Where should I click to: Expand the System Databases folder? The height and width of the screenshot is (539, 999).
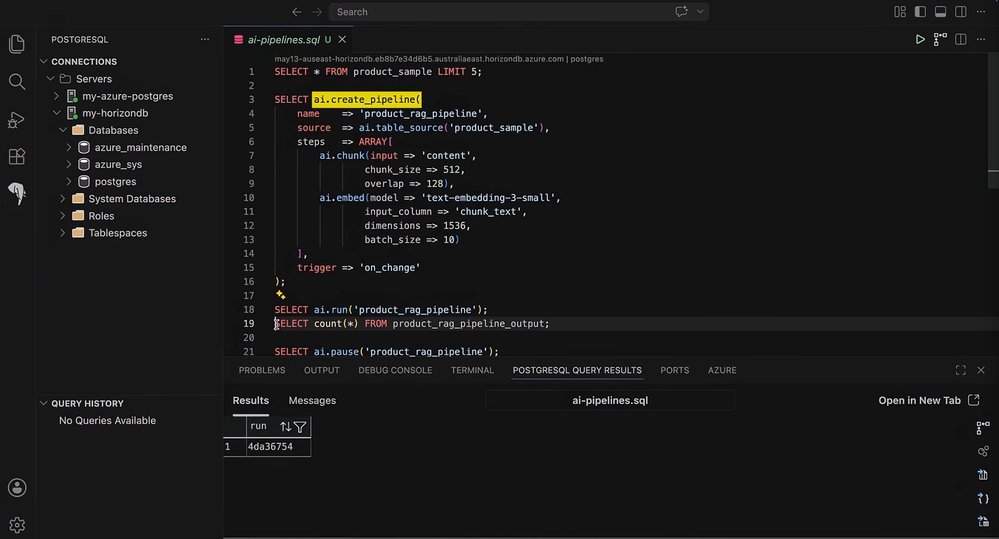tap(62, 199)
